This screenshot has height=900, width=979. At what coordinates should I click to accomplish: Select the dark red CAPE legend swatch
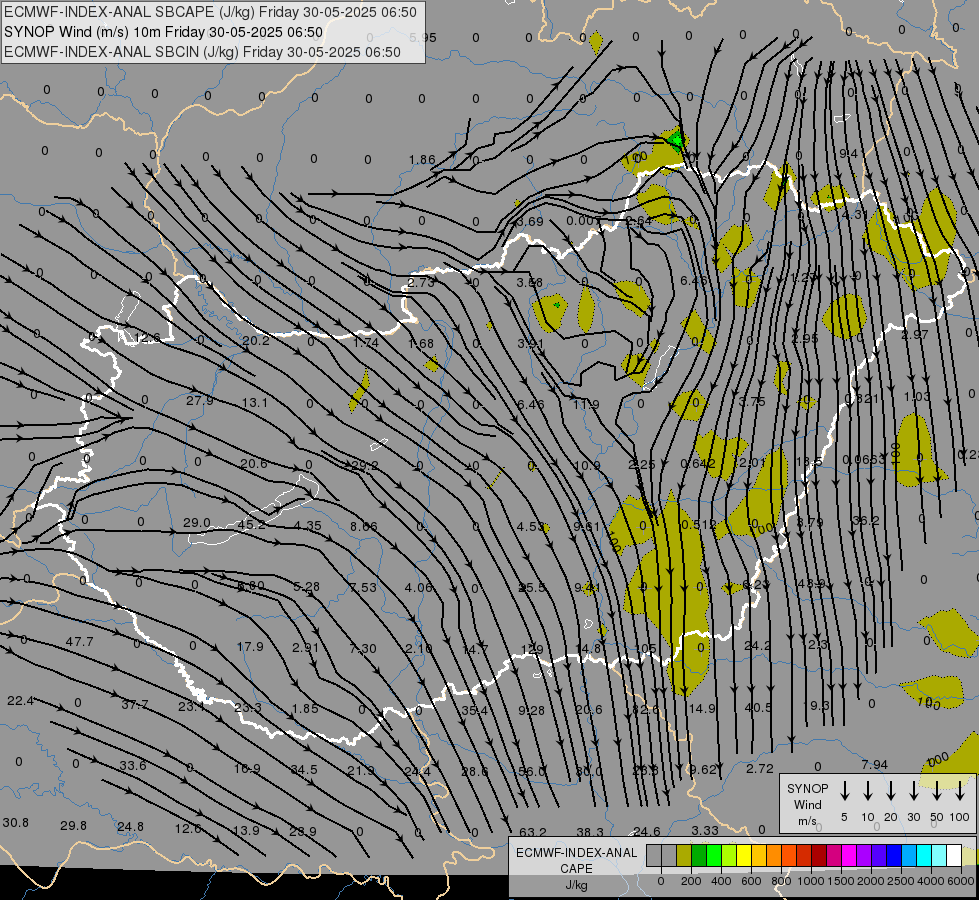819,855
